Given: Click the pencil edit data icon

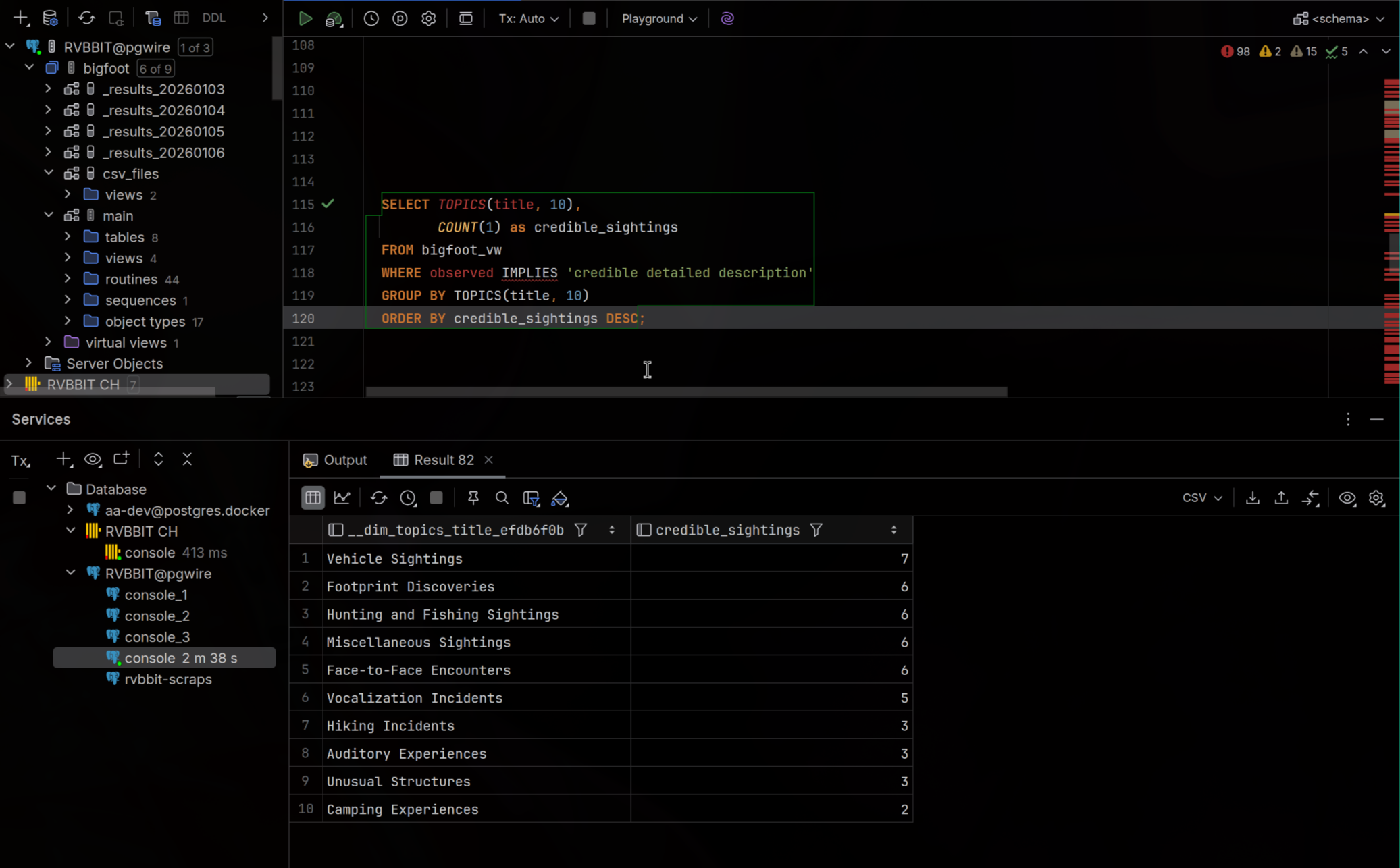Looking at the screenshot, I should click(x=559, y=498).
